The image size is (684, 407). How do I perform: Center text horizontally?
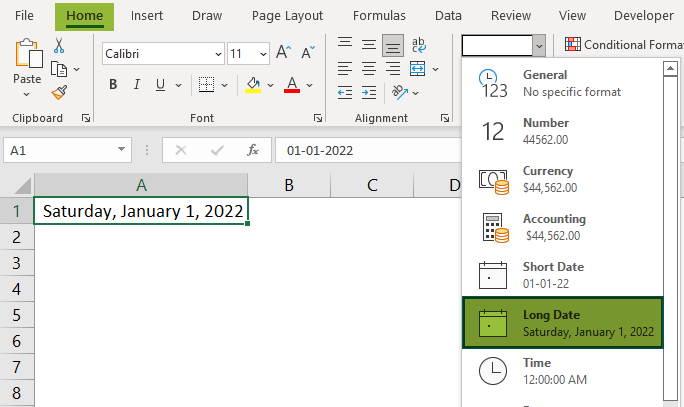click(x=369, y=68)
